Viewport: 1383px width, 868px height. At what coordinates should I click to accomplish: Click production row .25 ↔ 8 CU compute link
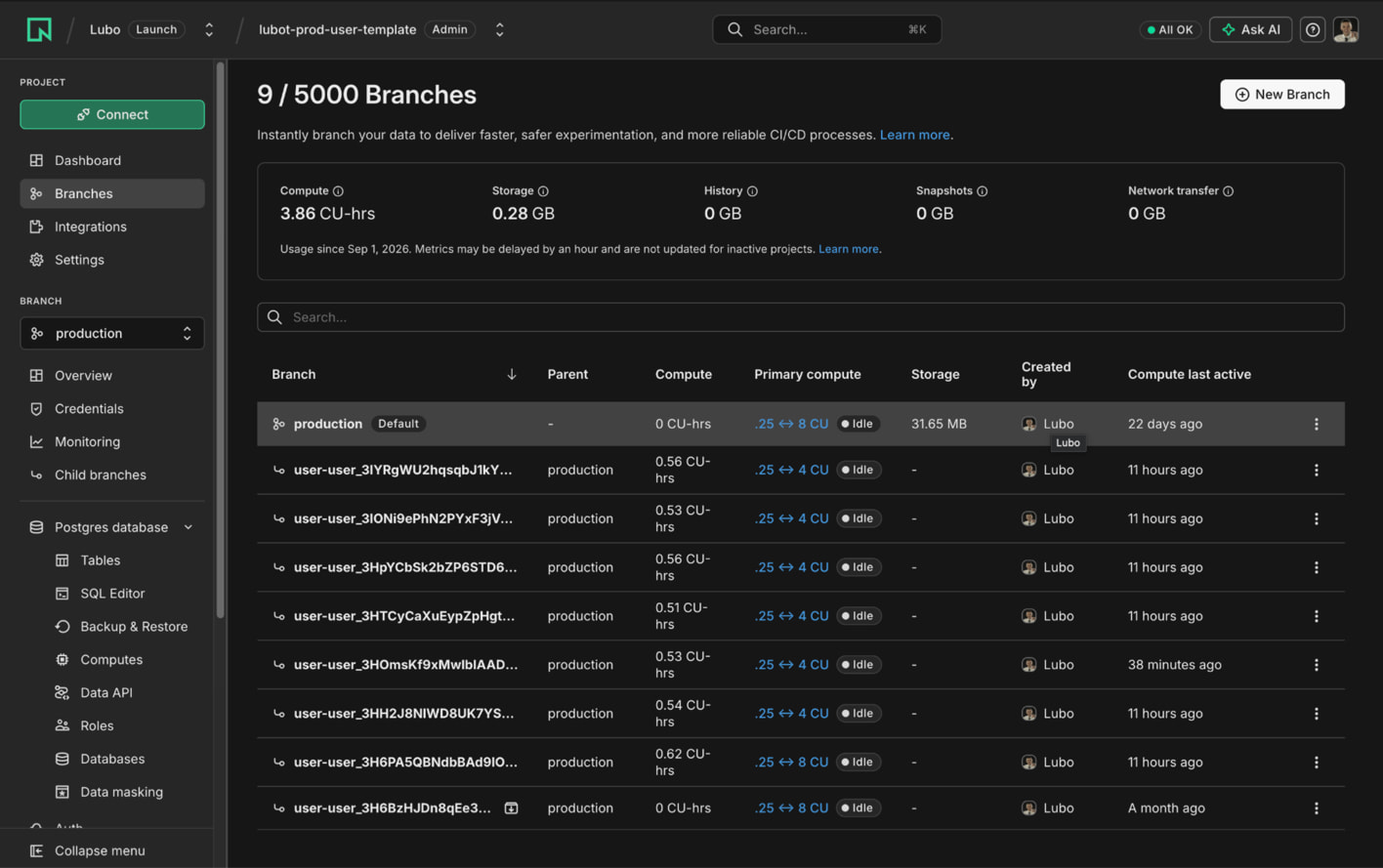pos(791,424)
